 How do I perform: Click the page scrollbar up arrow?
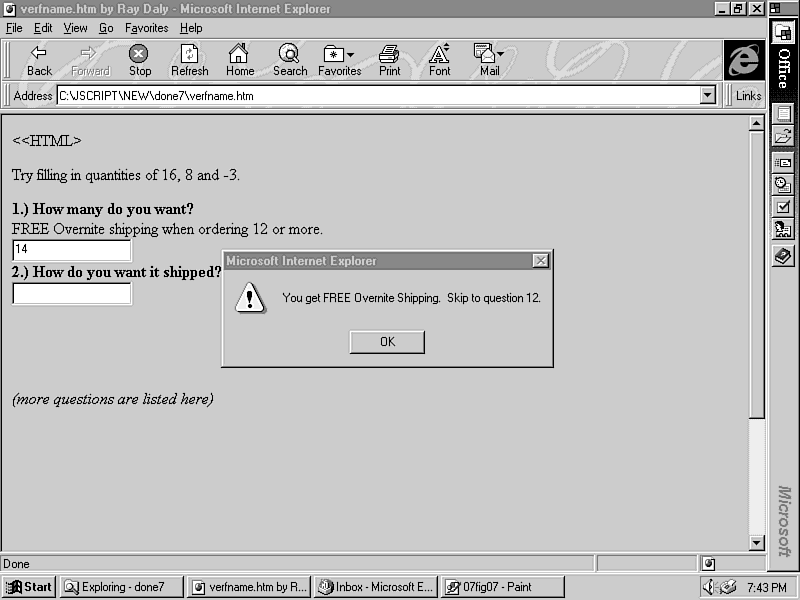[x=757, y=123]
